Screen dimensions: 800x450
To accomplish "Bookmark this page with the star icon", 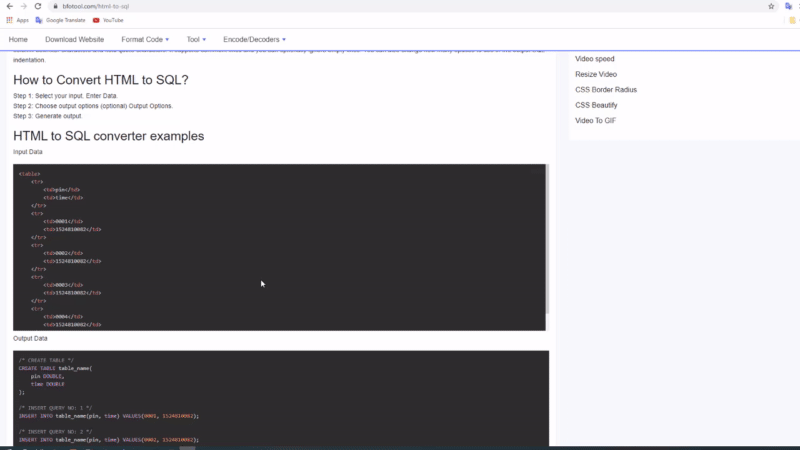I will (x=771, y=6).
